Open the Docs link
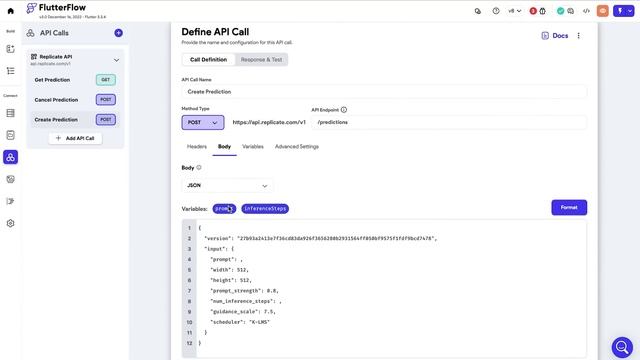Screen dimensions: 640x360 tap(555, 36)
